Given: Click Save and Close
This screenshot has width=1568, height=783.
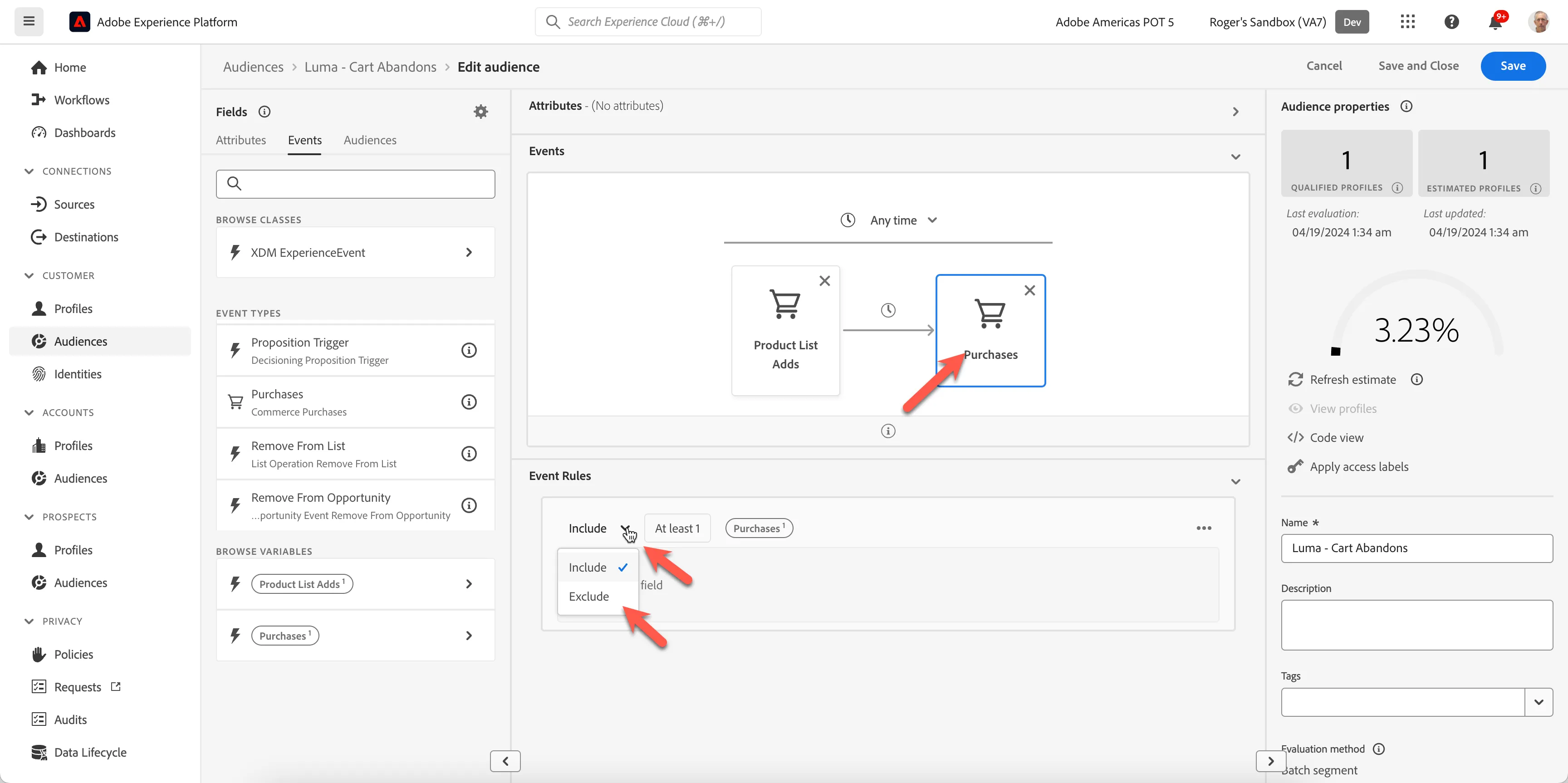Looking at the screenshot, I should 1418,66.
